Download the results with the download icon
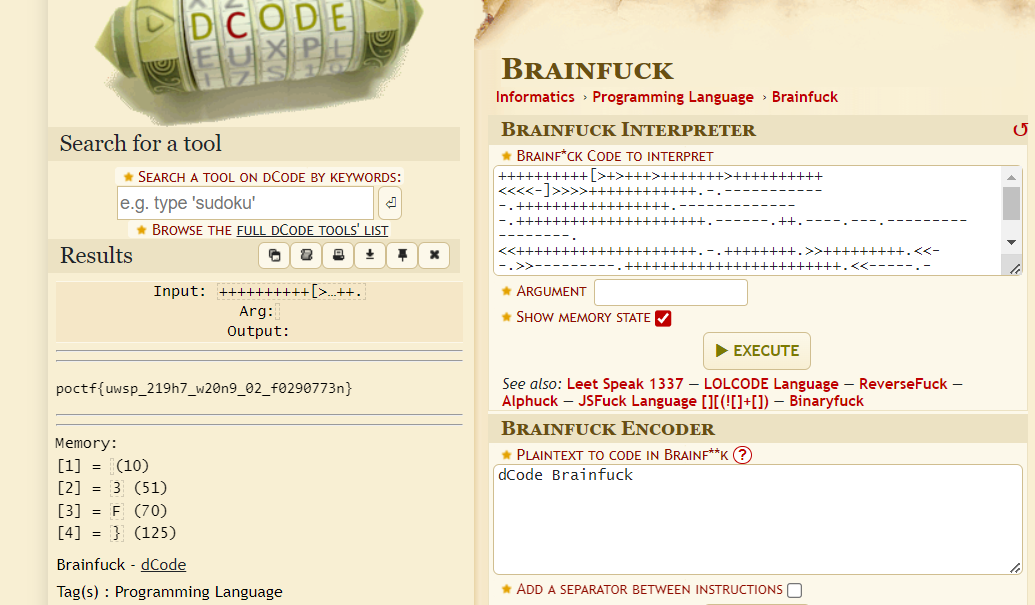Image resolution: width=1035 pixels, height=605 pixels. point(370,255)
